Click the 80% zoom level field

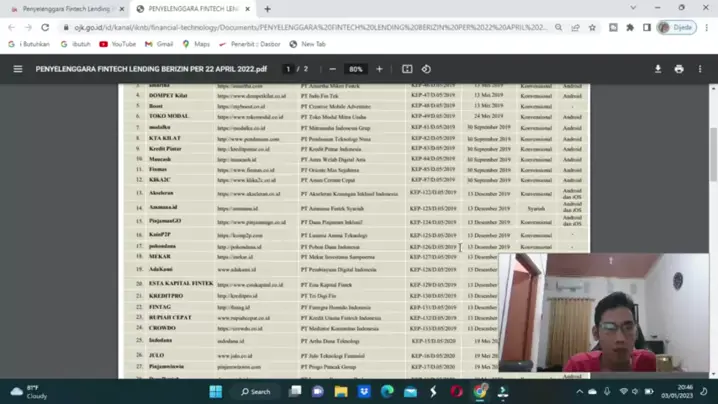(355, 69)
